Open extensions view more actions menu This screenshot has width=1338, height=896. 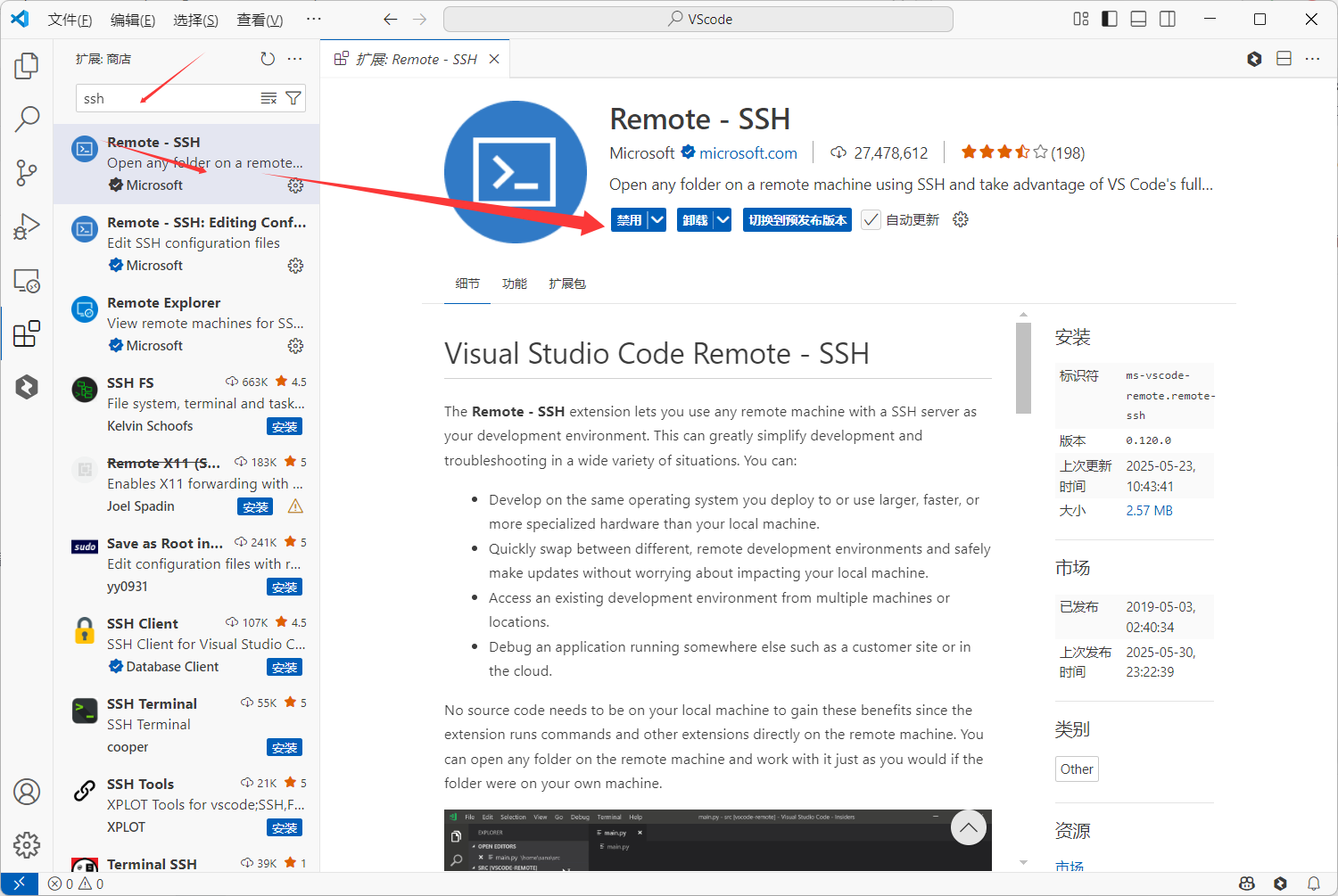pos(295,59)
